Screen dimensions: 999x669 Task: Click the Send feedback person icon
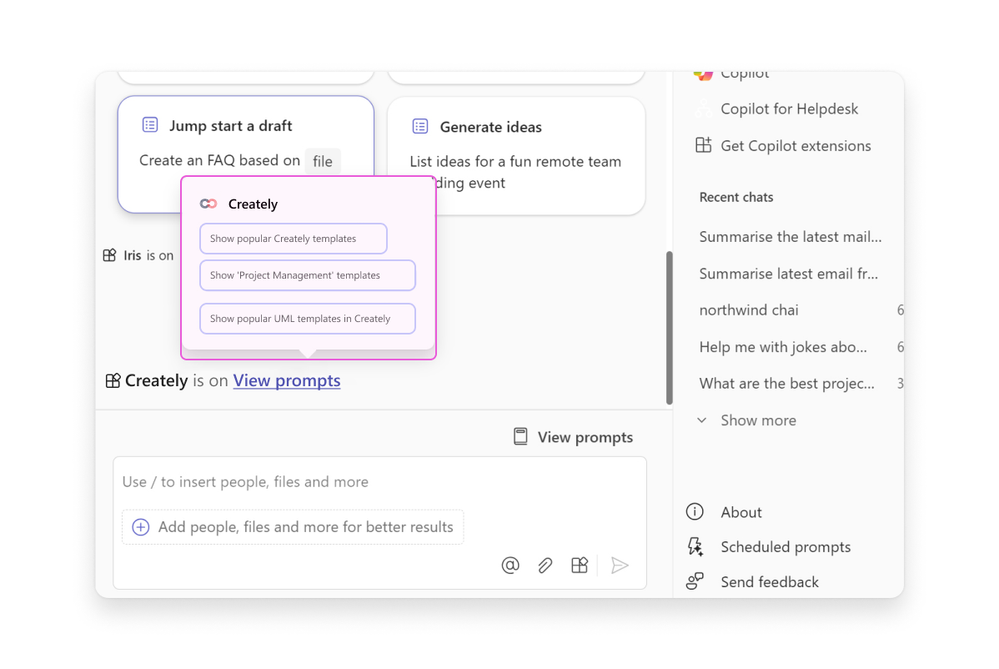coord(695,581)
